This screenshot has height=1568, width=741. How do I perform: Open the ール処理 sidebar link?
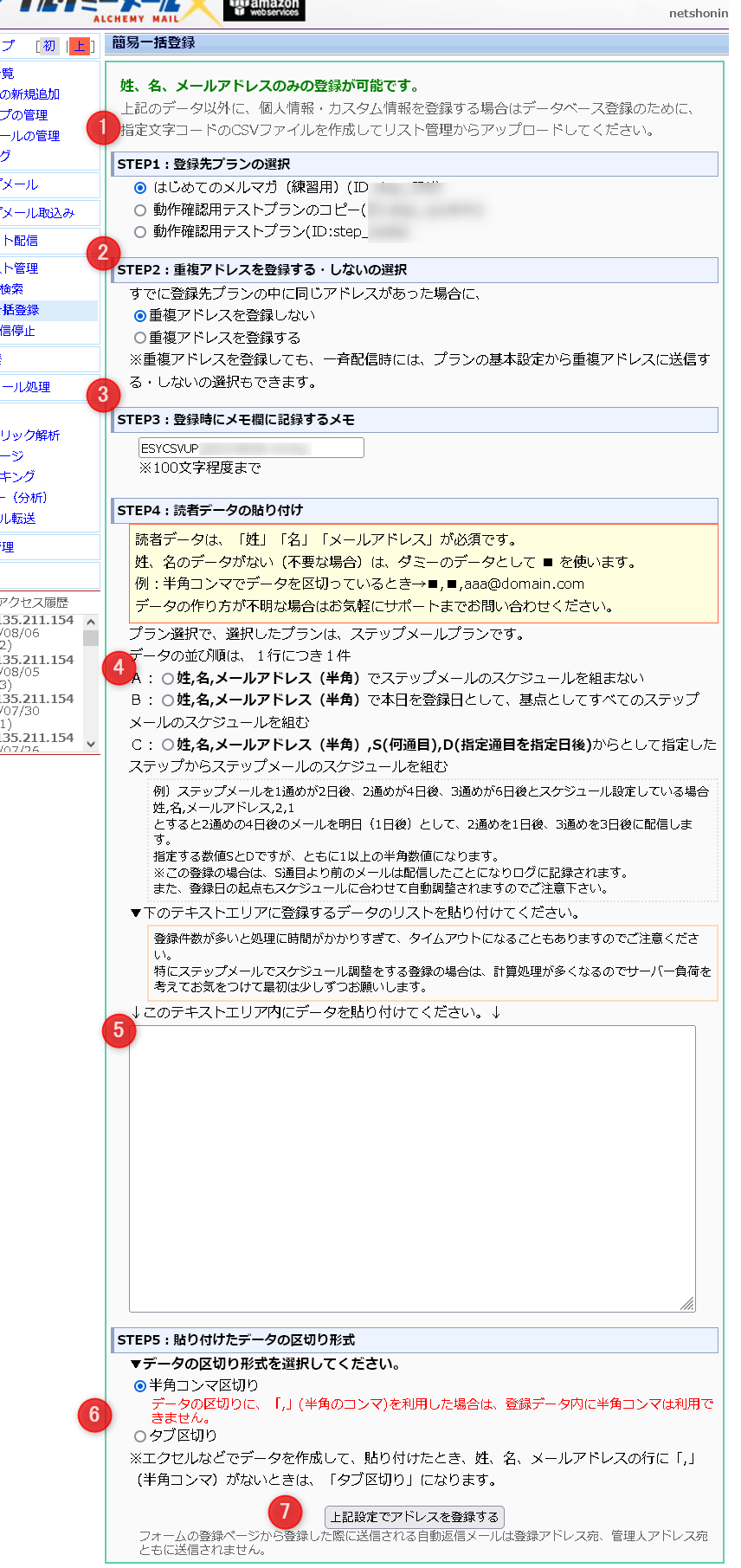[25, 387]
